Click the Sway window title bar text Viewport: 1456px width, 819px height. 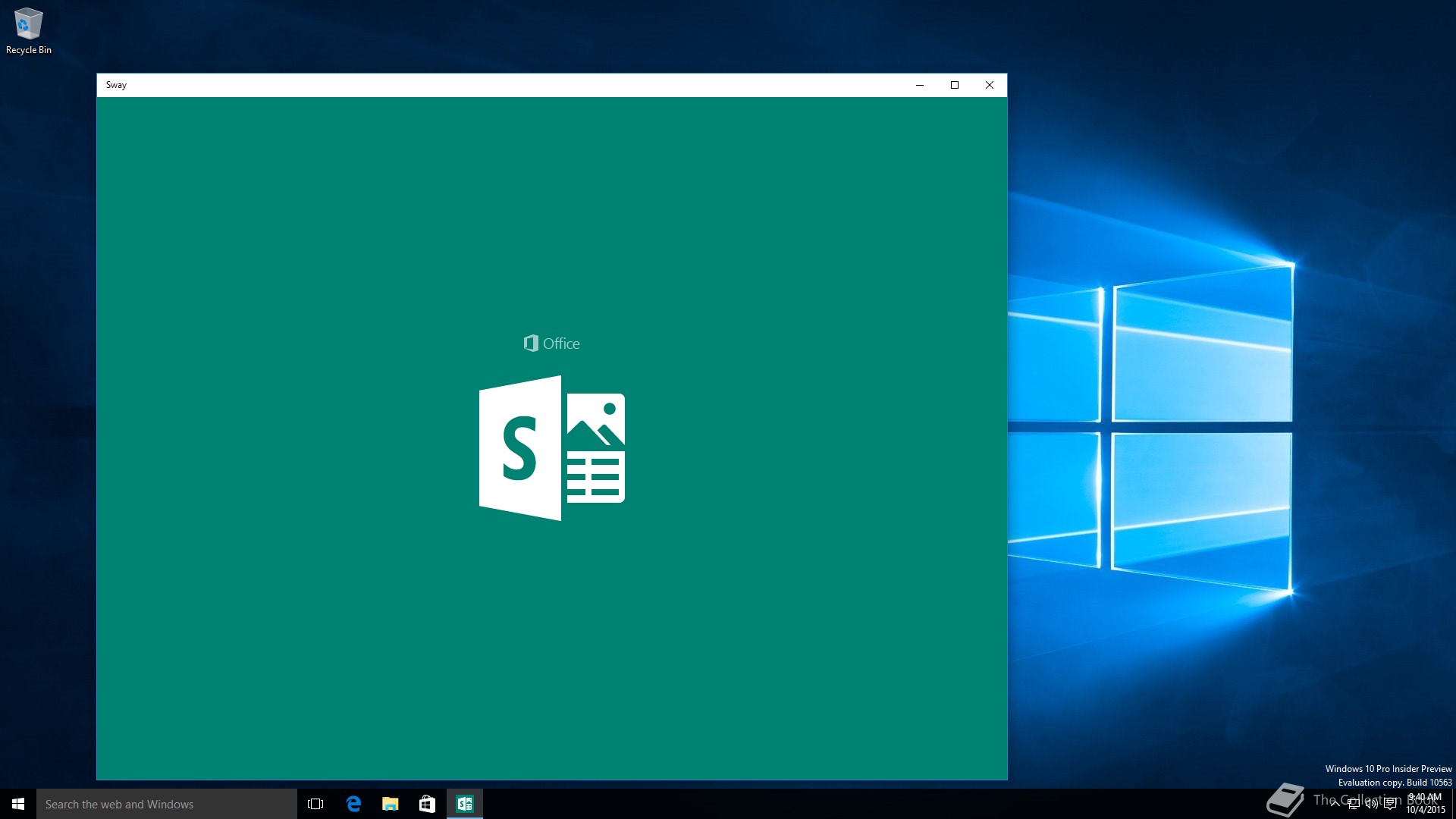pyautogui.click(x=117, y=85)
